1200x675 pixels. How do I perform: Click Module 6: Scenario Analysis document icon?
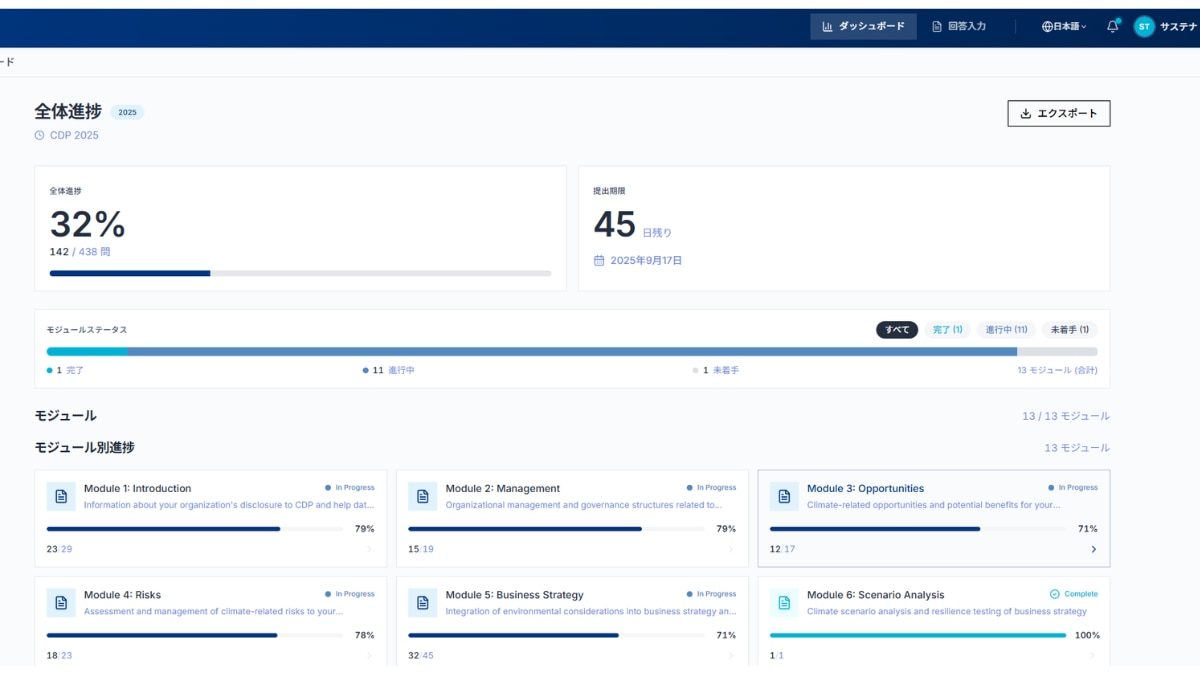tap(784, 602)
